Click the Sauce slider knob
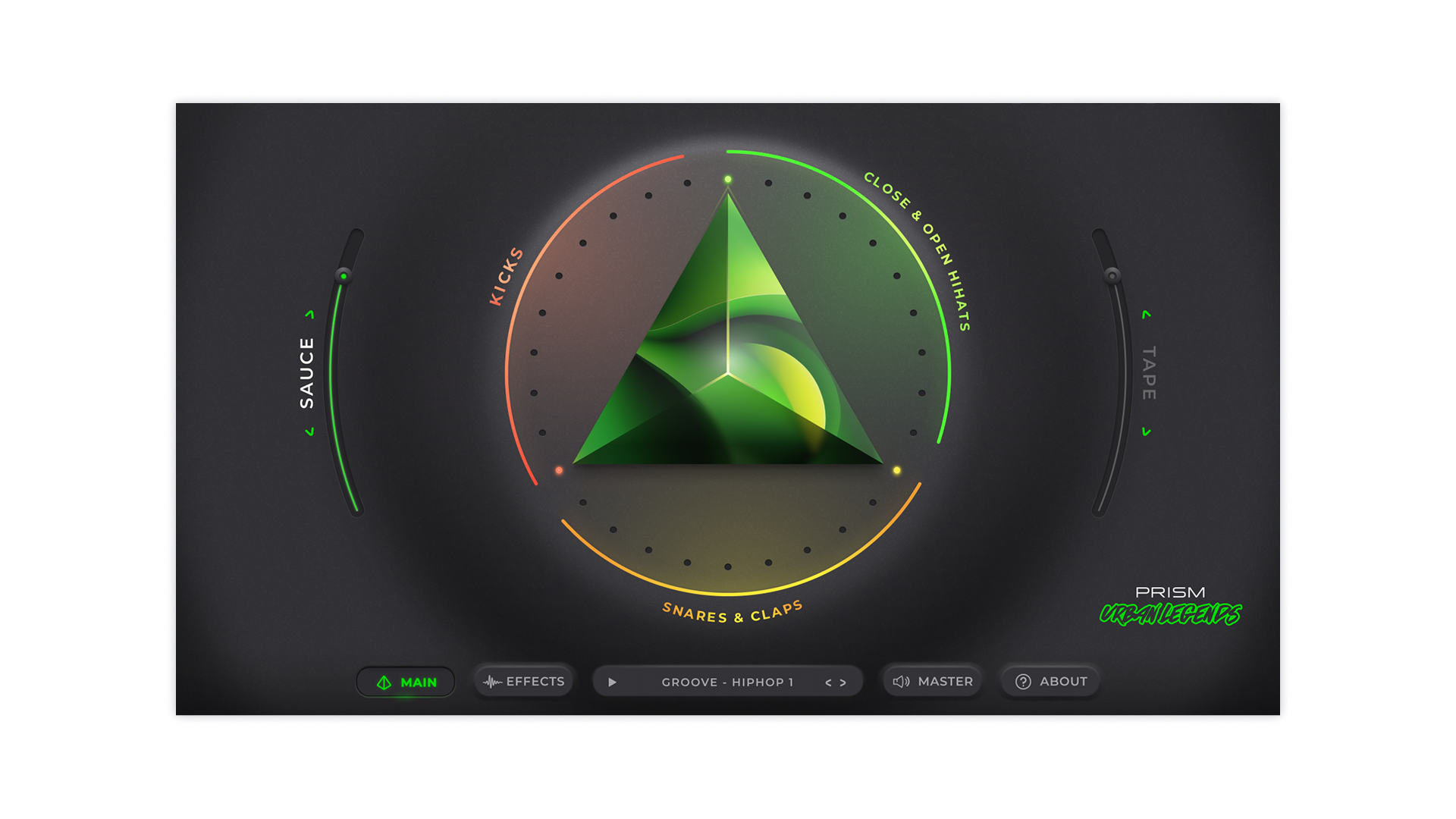This screenshot has height=819, width=1456. pyautogui.click(x=344, y=276)
